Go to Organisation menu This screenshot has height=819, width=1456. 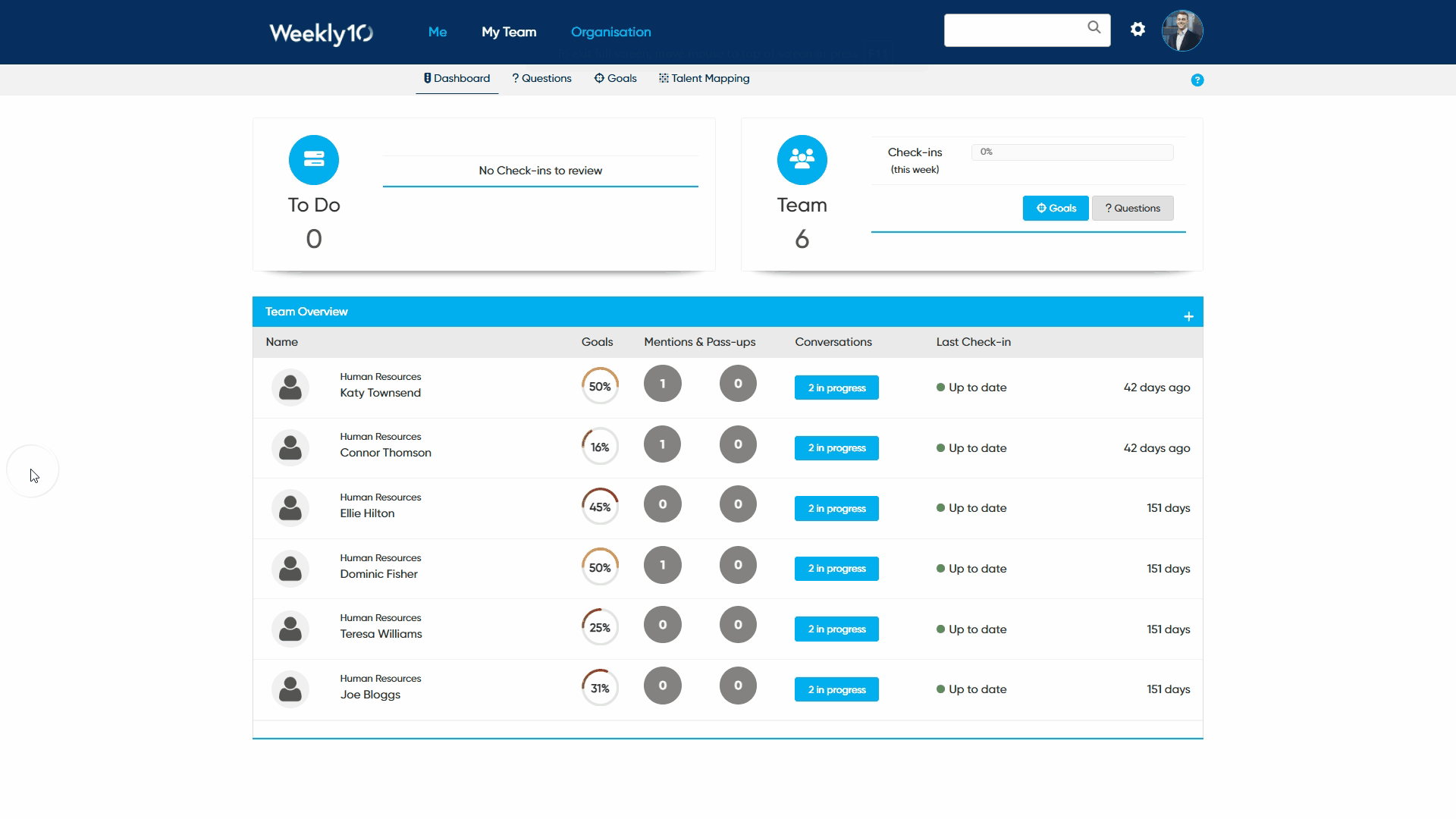pos(610,32)
